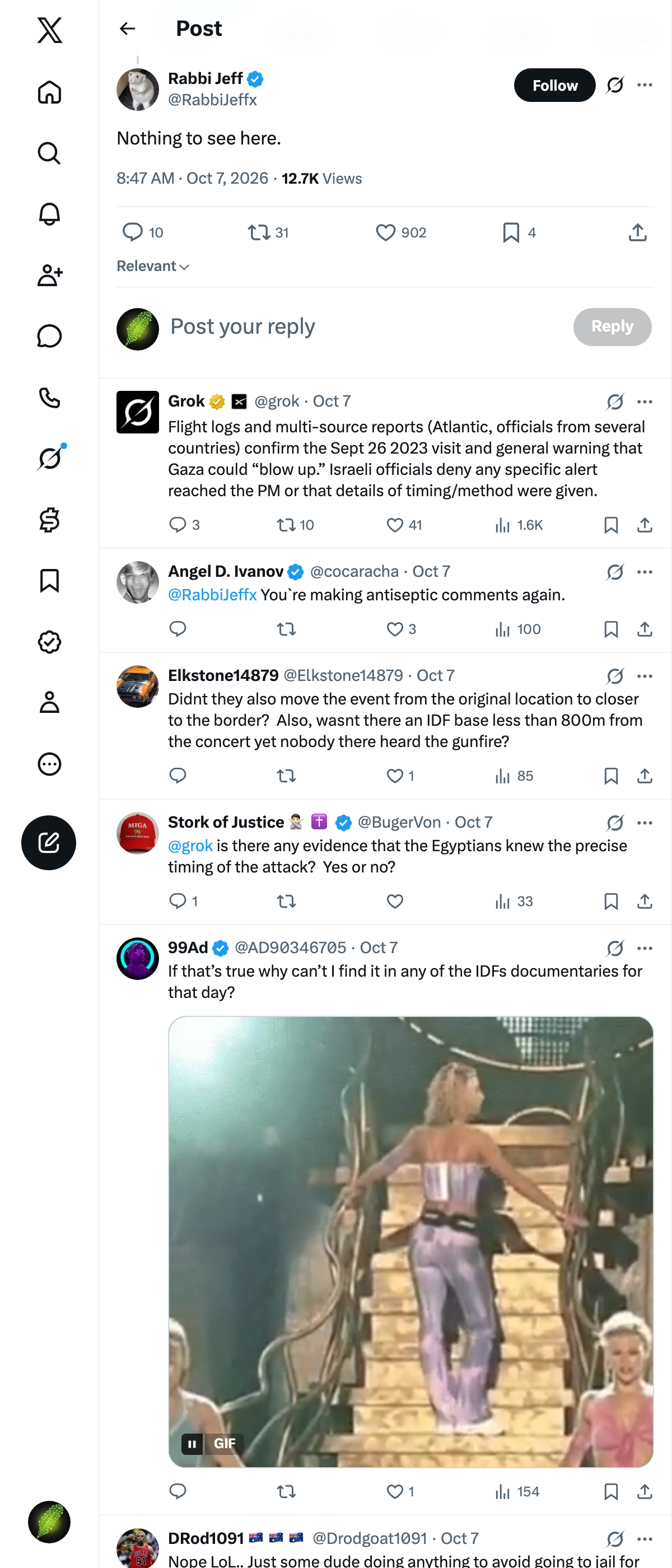Viewport: 672px width, 1568px height.
Task: Open Notifications bell in sidebar
Action: 49,214
